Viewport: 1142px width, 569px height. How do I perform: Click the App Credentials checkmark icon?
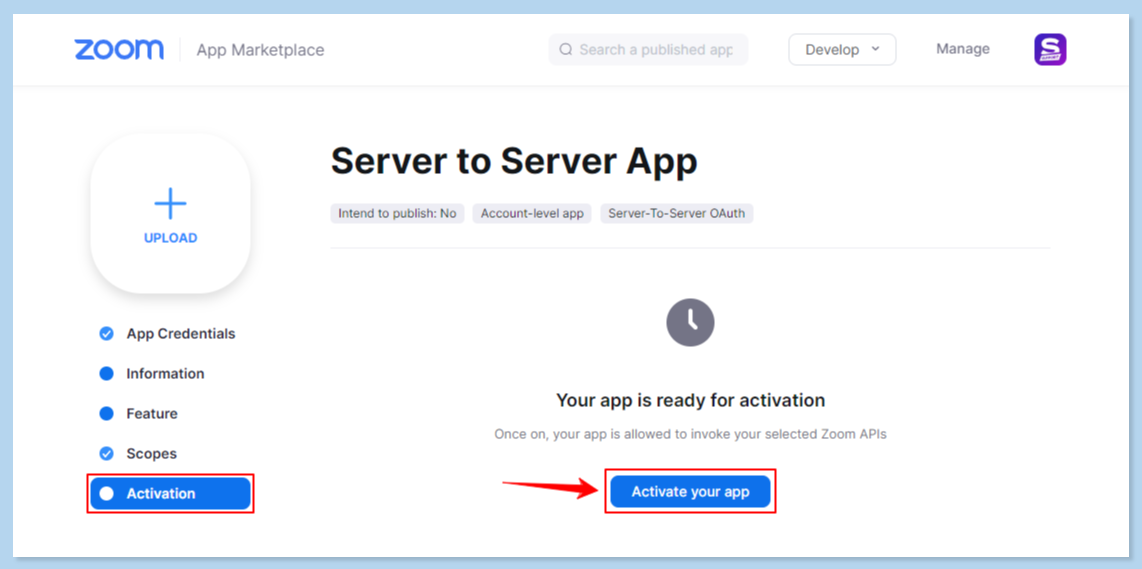107,334
